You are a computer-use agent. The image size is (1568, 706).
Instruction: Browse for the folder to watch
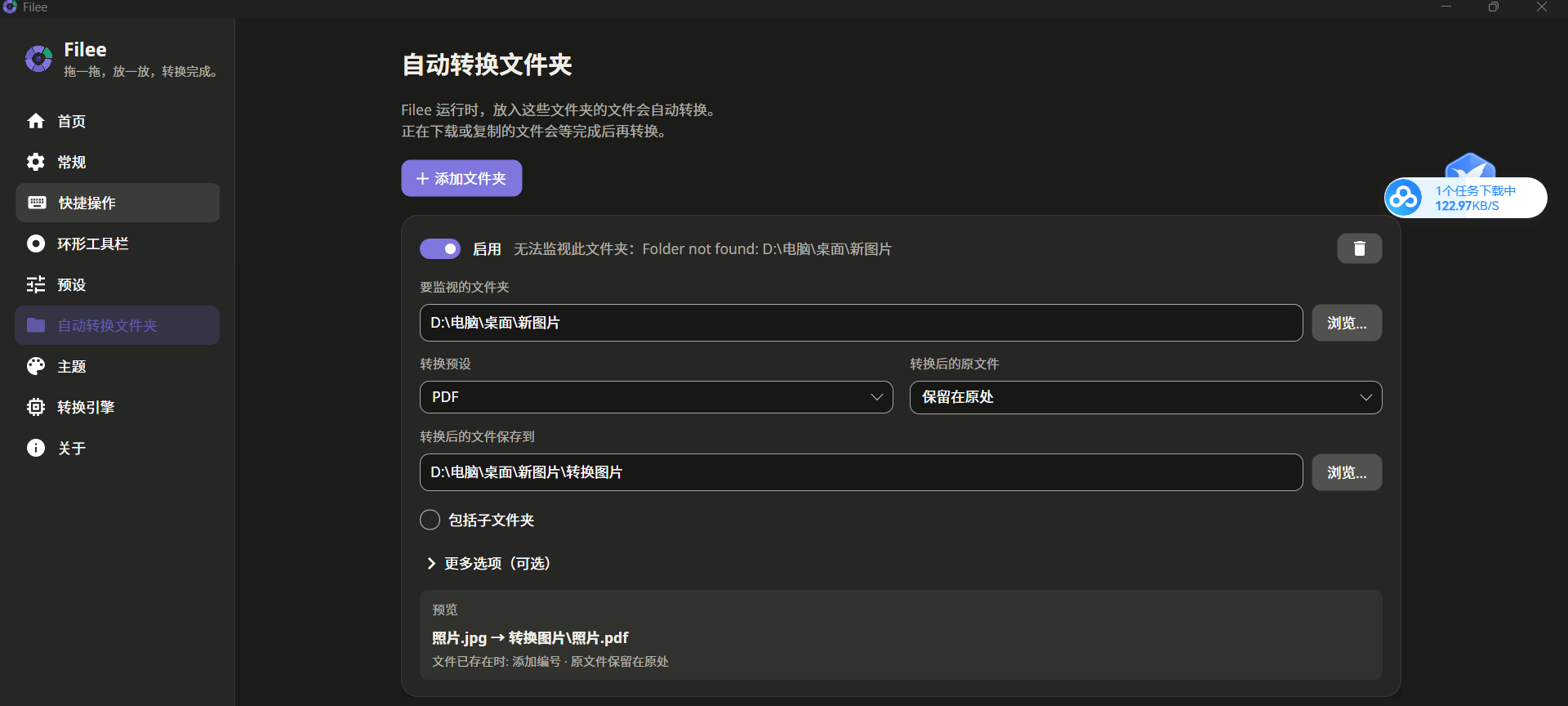[1347, 323]
